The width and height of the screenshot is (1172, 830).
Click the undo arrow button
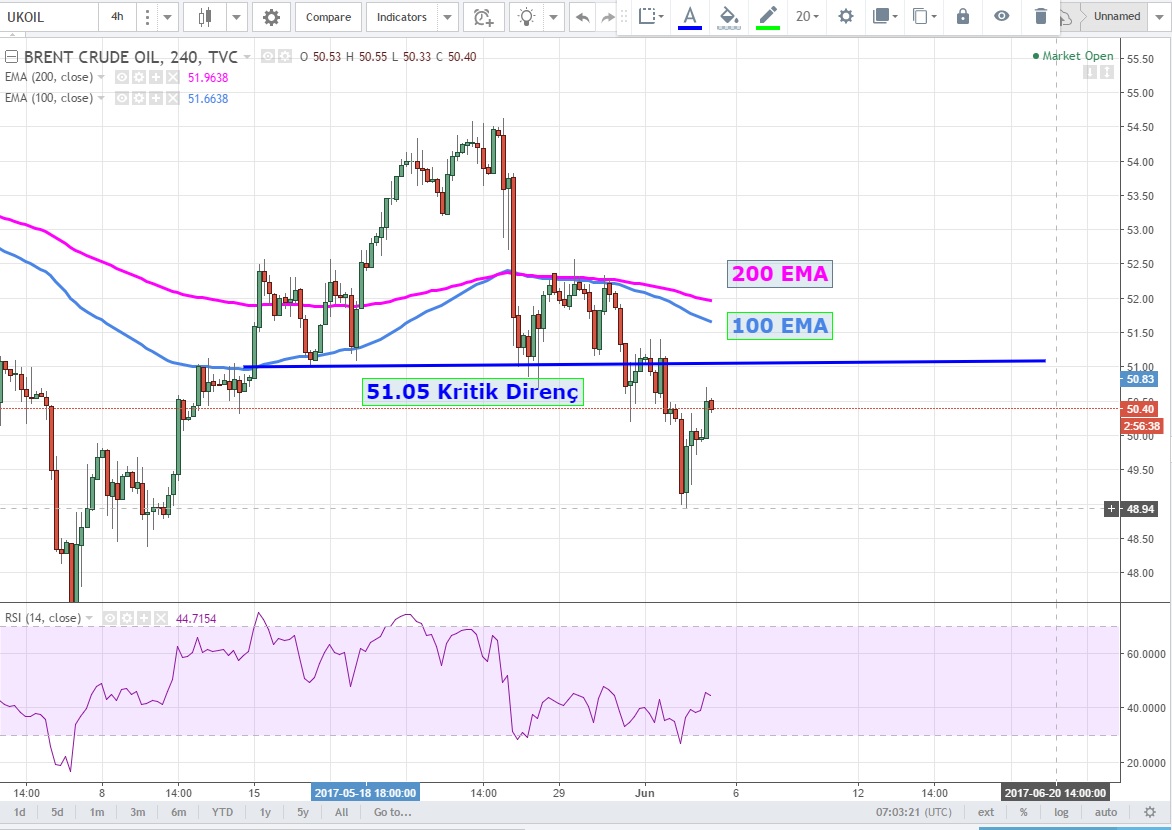[583, 17]
